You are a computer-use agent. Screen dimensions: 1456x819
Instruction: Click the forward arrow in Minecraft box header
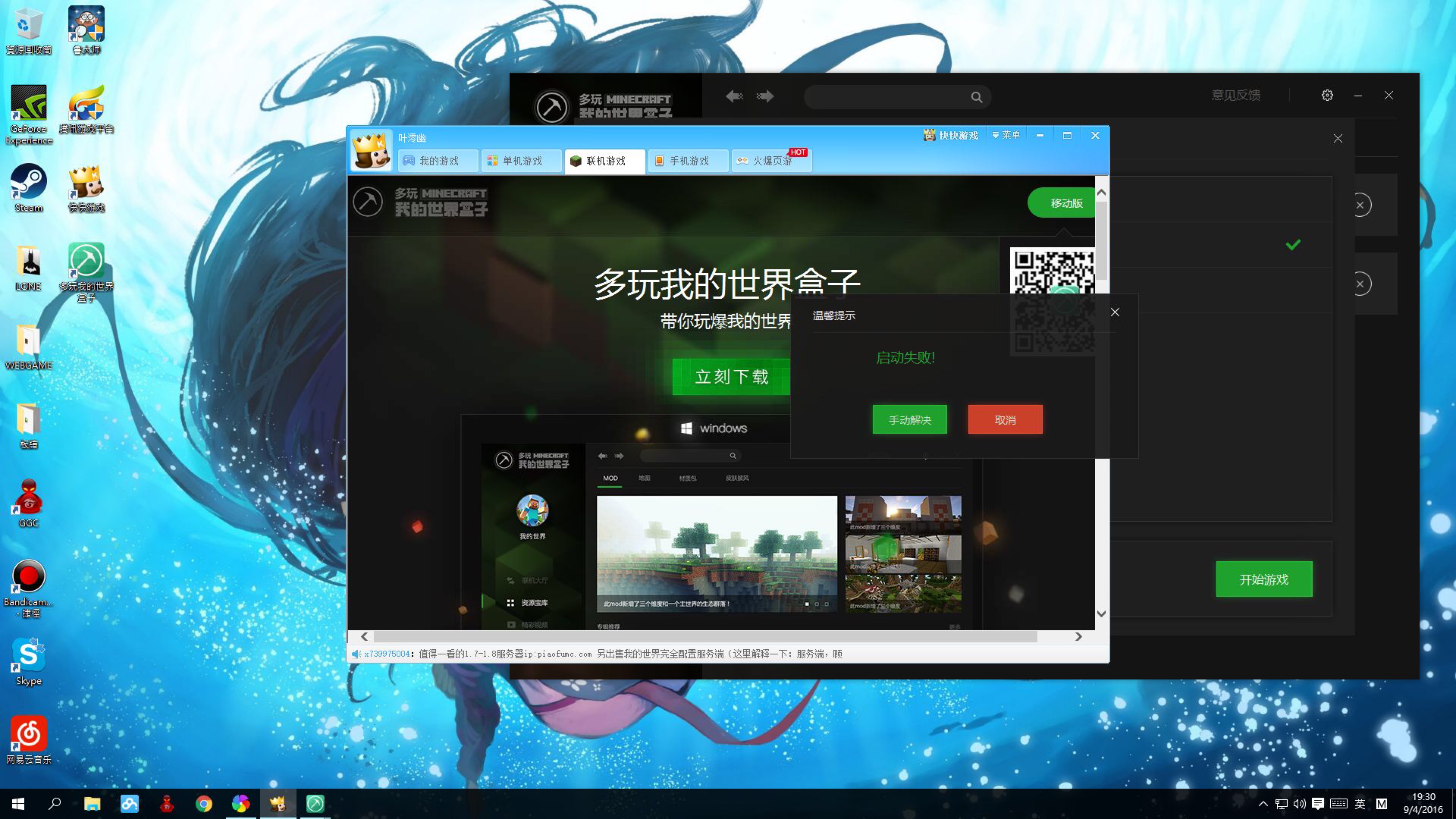[765, 96]
